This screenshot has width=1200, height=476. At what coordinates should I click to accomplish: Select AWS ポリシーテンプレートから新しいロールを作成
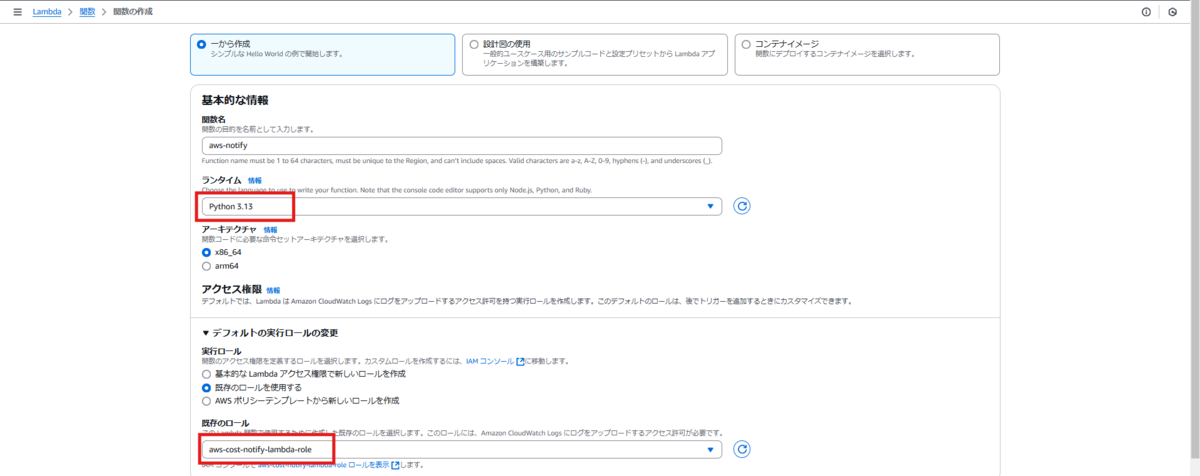pyautogui.click(x=207, y=400)
